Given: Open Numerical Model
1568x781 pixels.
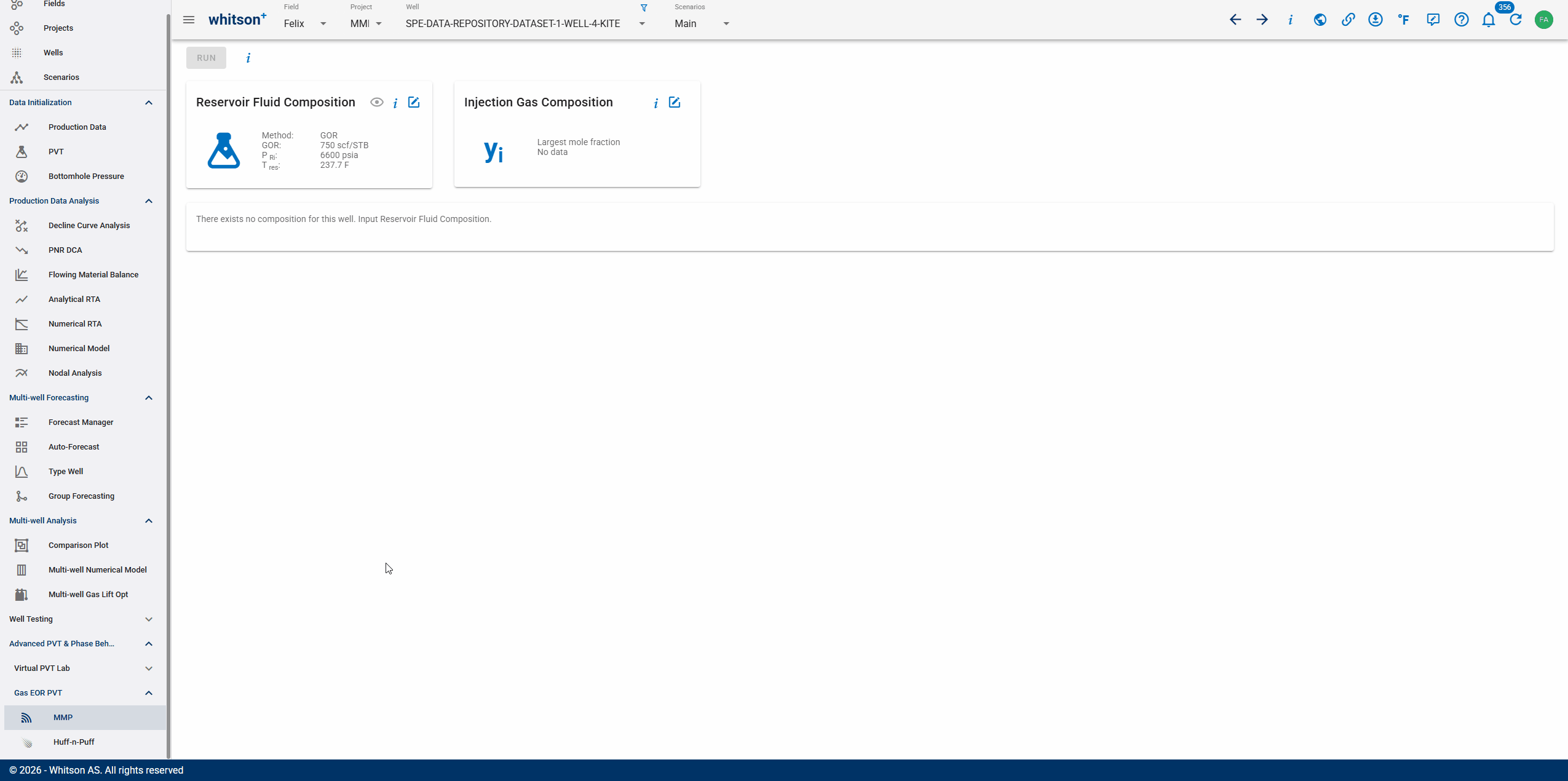Looking at the screenshot, I should [83, 349].
